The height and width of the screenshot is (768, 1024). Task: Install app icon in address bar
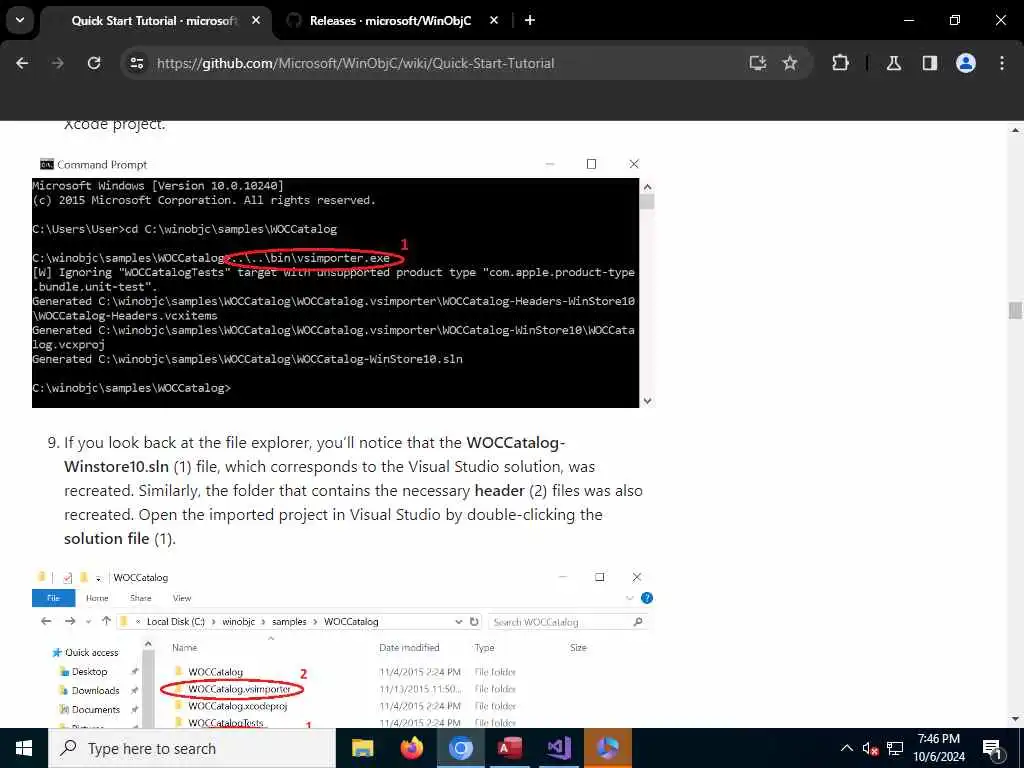[x=758, y=63]
